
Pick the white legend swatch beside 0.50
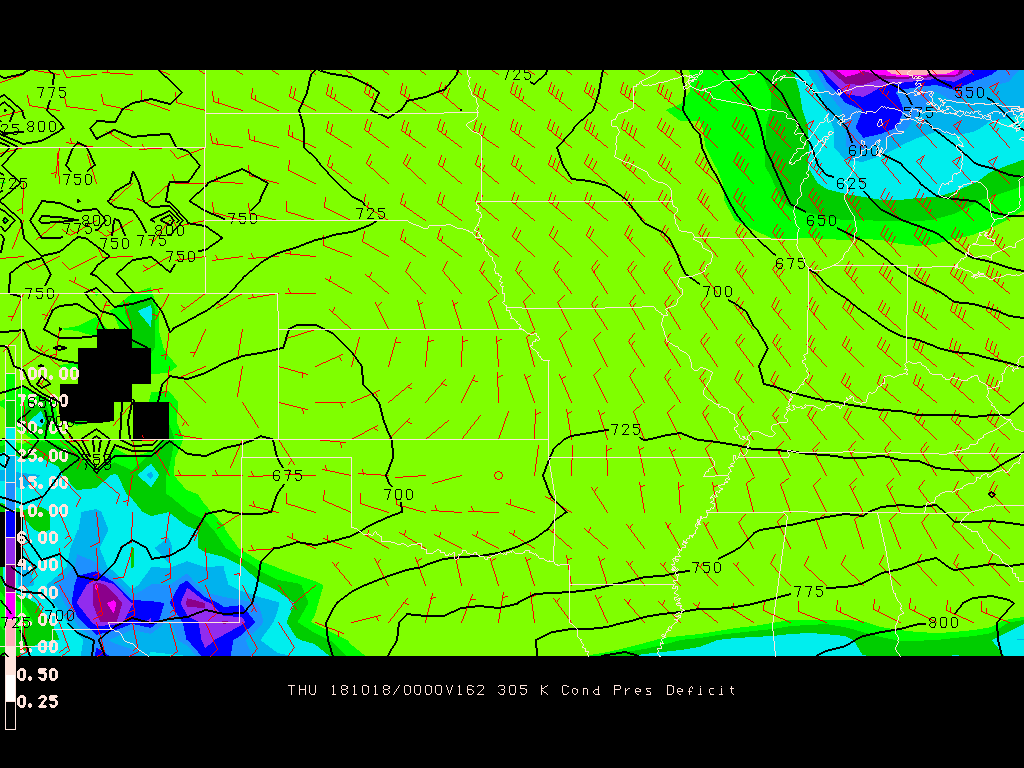point(10,674)
